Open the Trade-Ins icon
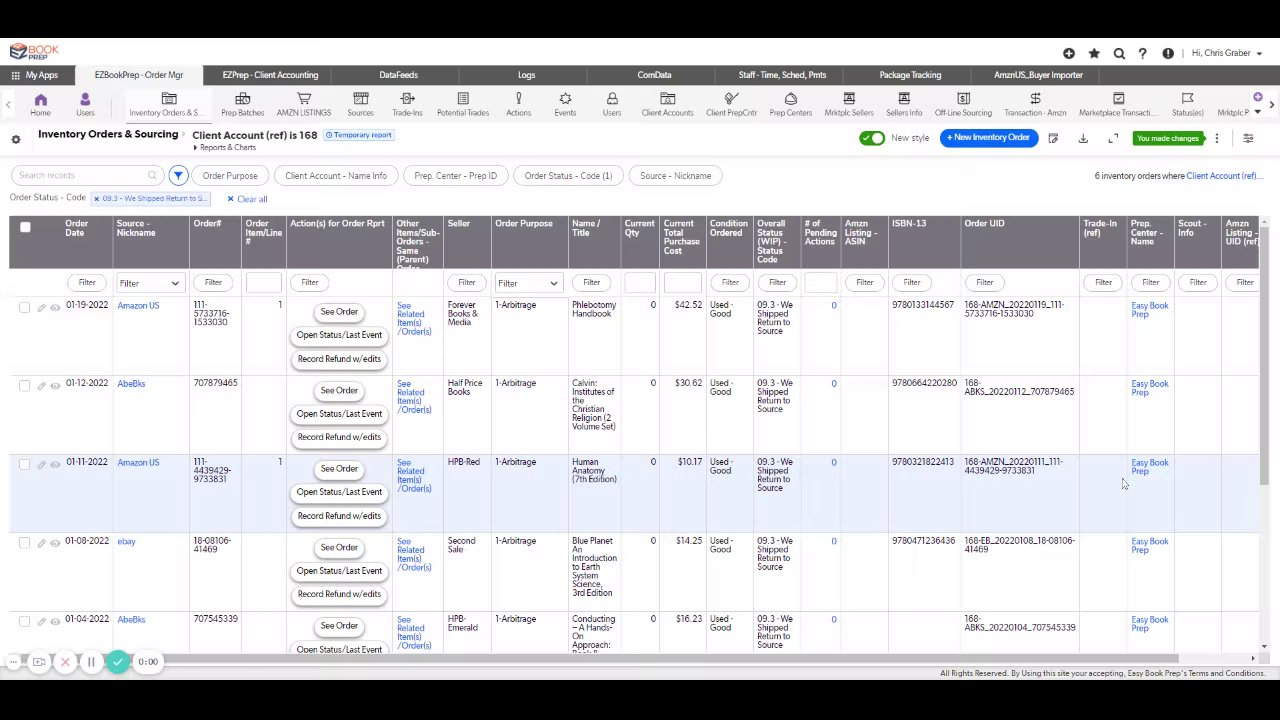The height and width of the screenshot is (720, 1280). [x=407, y=99]
